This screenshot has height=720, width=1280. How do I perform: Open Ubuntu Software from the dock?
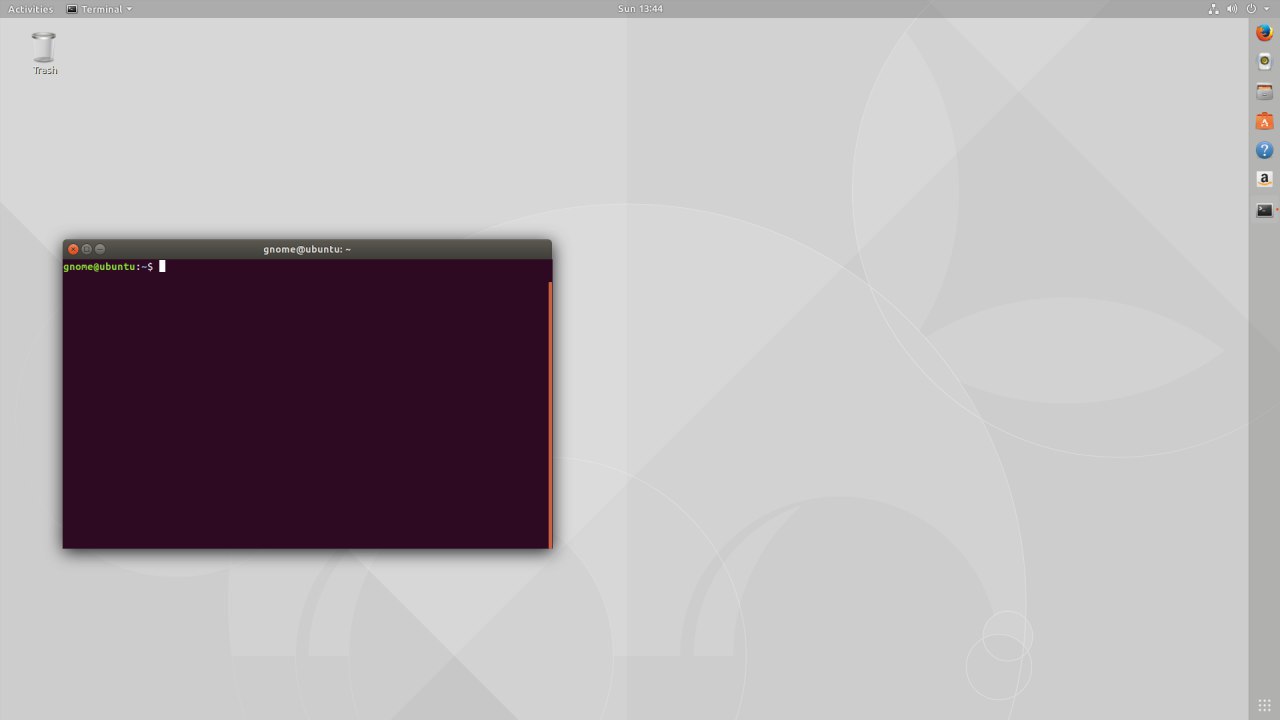(1264, 122)
